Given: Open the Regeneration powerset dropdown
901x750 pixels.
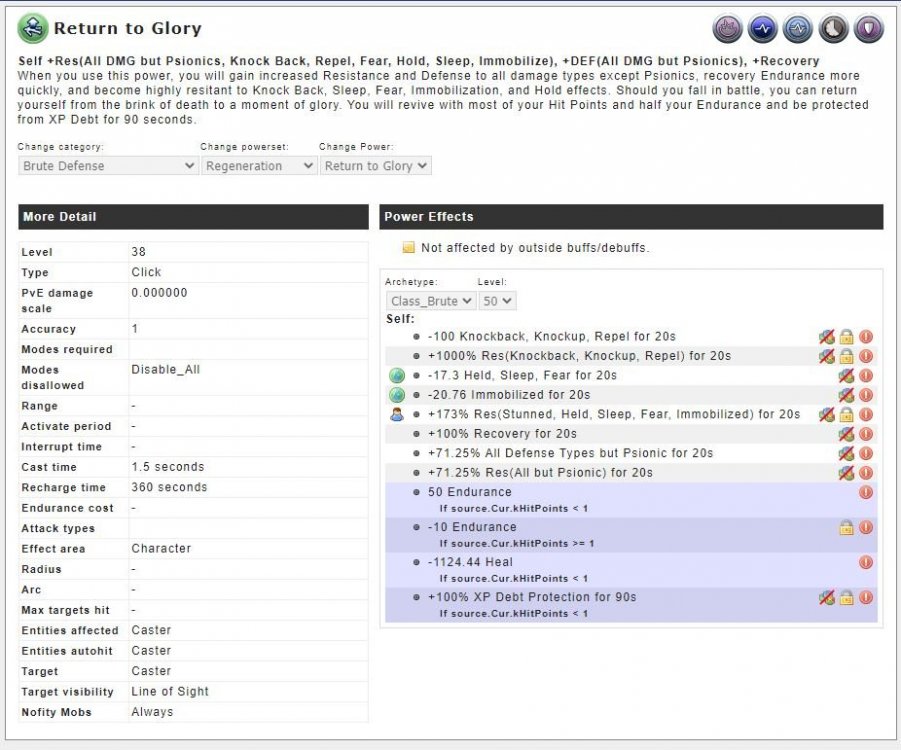Looking at the screenshot, I should [x=259, y=166].
